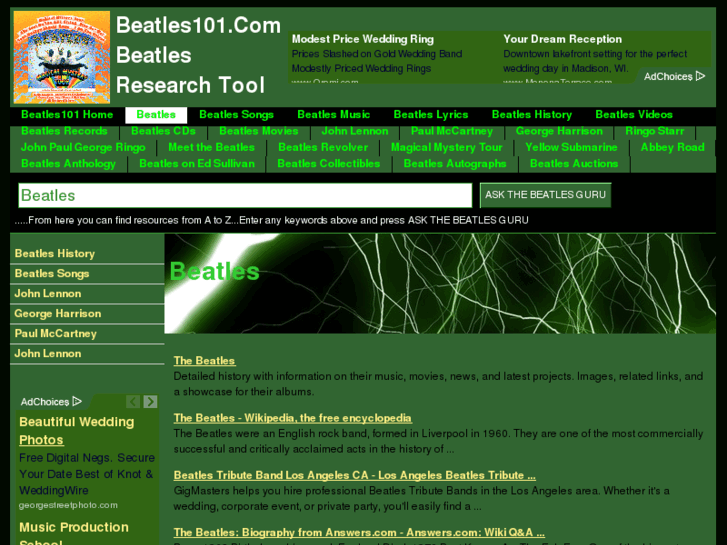Open Magical Mystery Tour nav link
The height and width of the screenshot is (545, 727).
click(x=446, y=147)
